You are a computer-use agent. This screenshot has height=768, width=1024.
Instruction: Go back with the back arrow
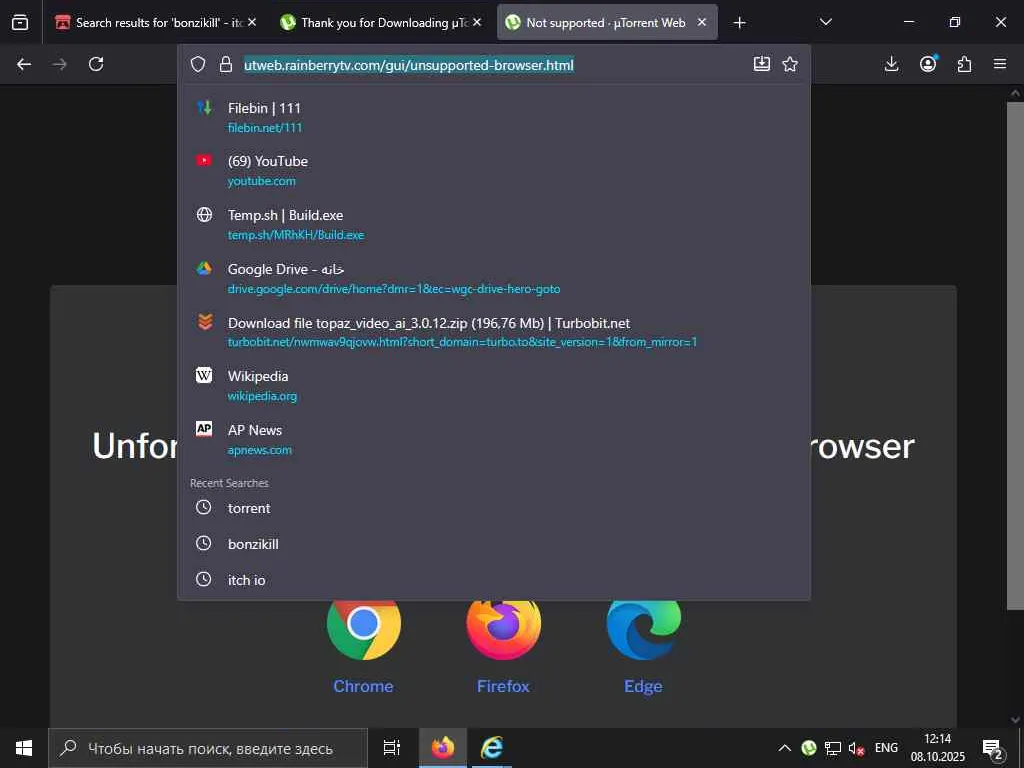(24, 64)
